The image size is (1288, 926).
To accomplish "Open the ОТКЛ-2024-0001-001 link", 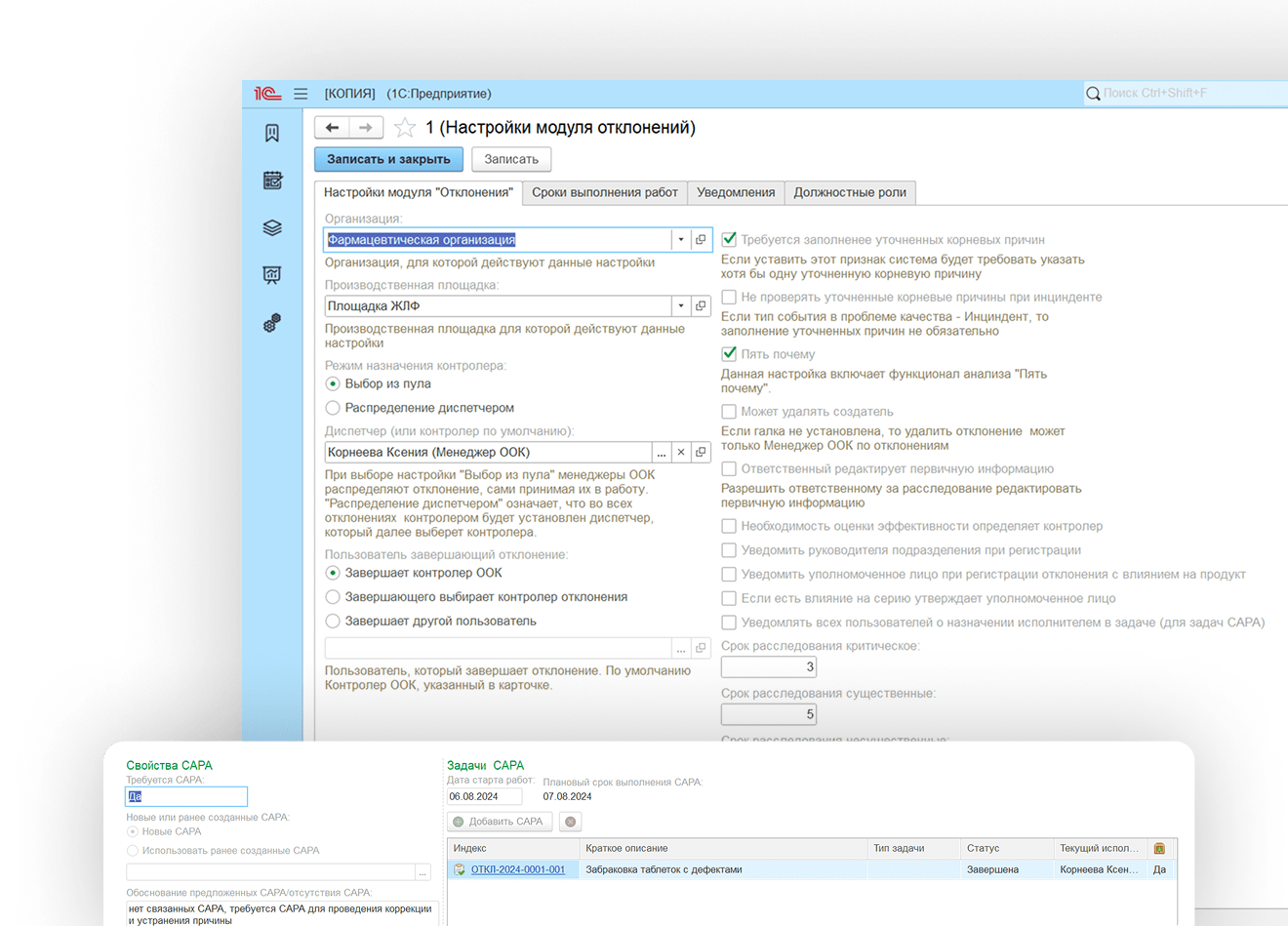I will click(x=518, y=869).
